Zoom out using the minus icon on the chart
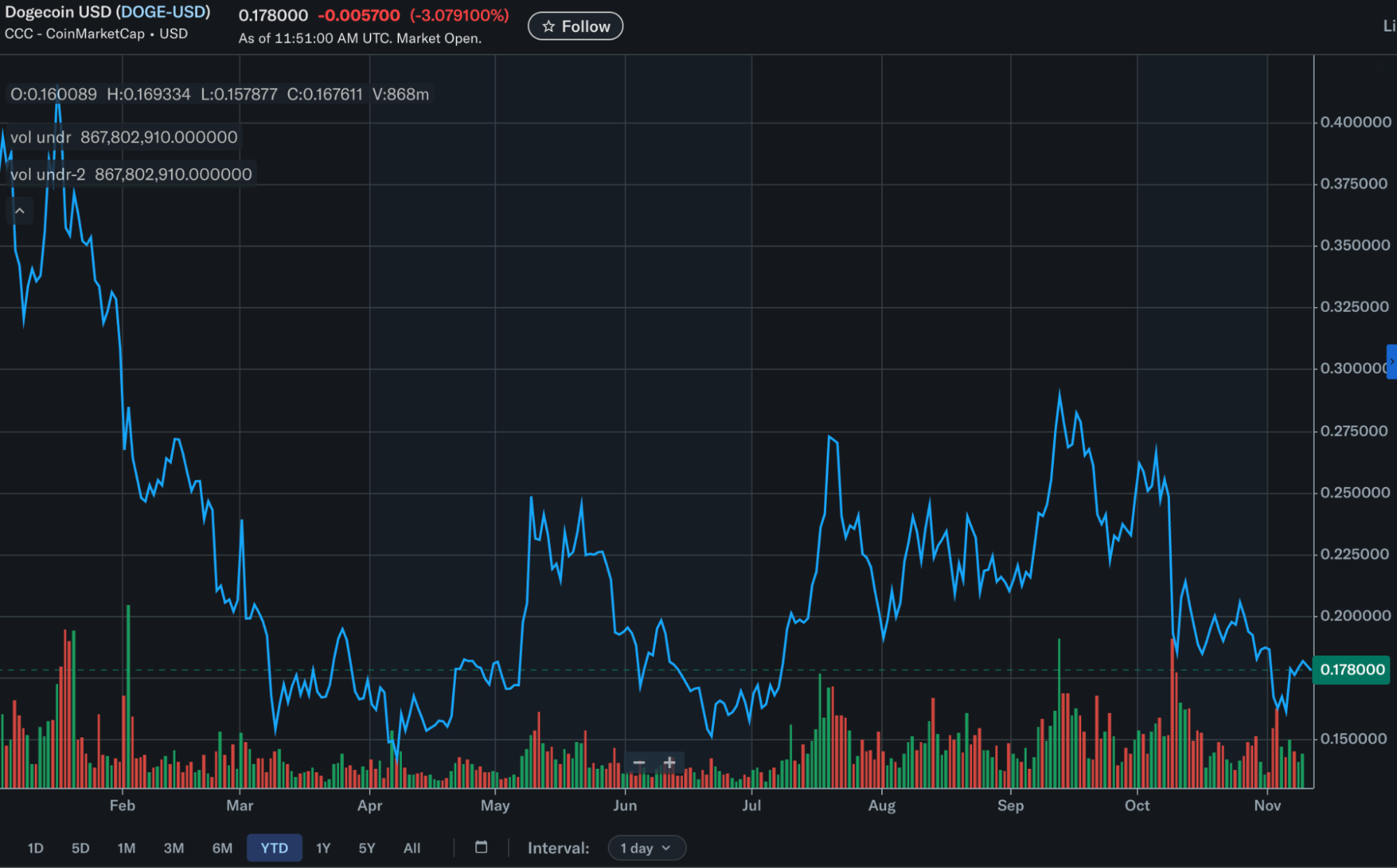Viewport: 1397px width, 868px height. point(638,762)
